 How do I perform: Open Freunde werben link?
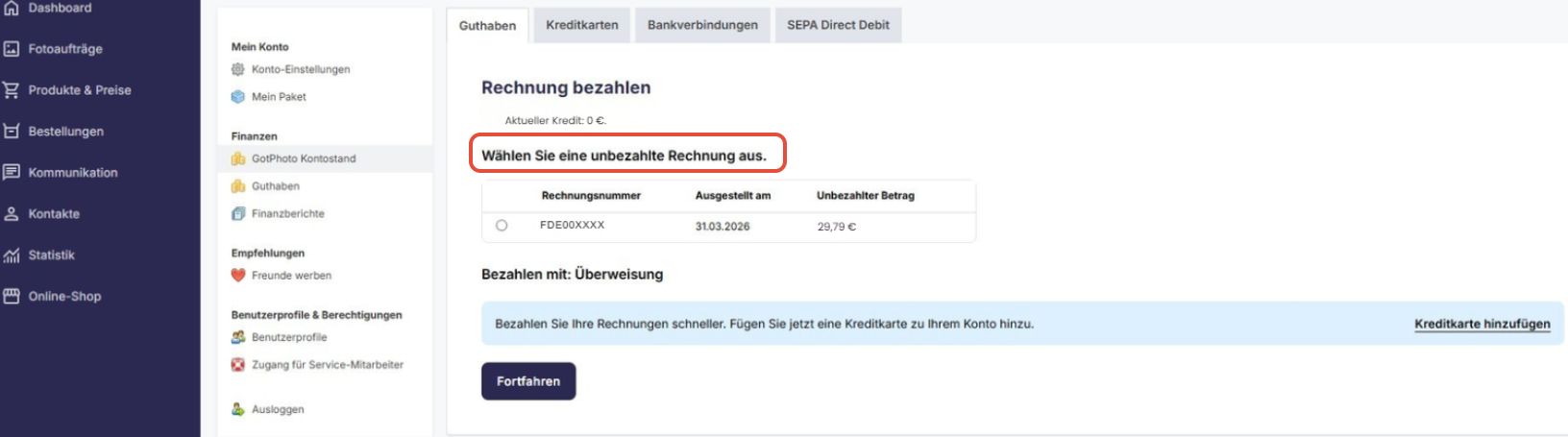291,276
